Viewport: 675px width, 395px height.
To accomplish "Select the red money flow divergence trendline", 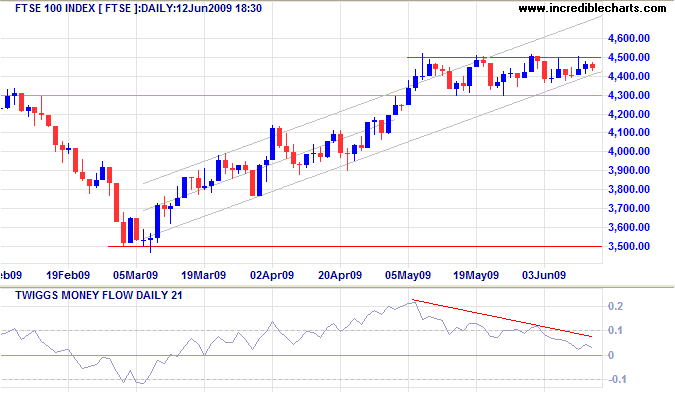I will click(x=502, y=318).
